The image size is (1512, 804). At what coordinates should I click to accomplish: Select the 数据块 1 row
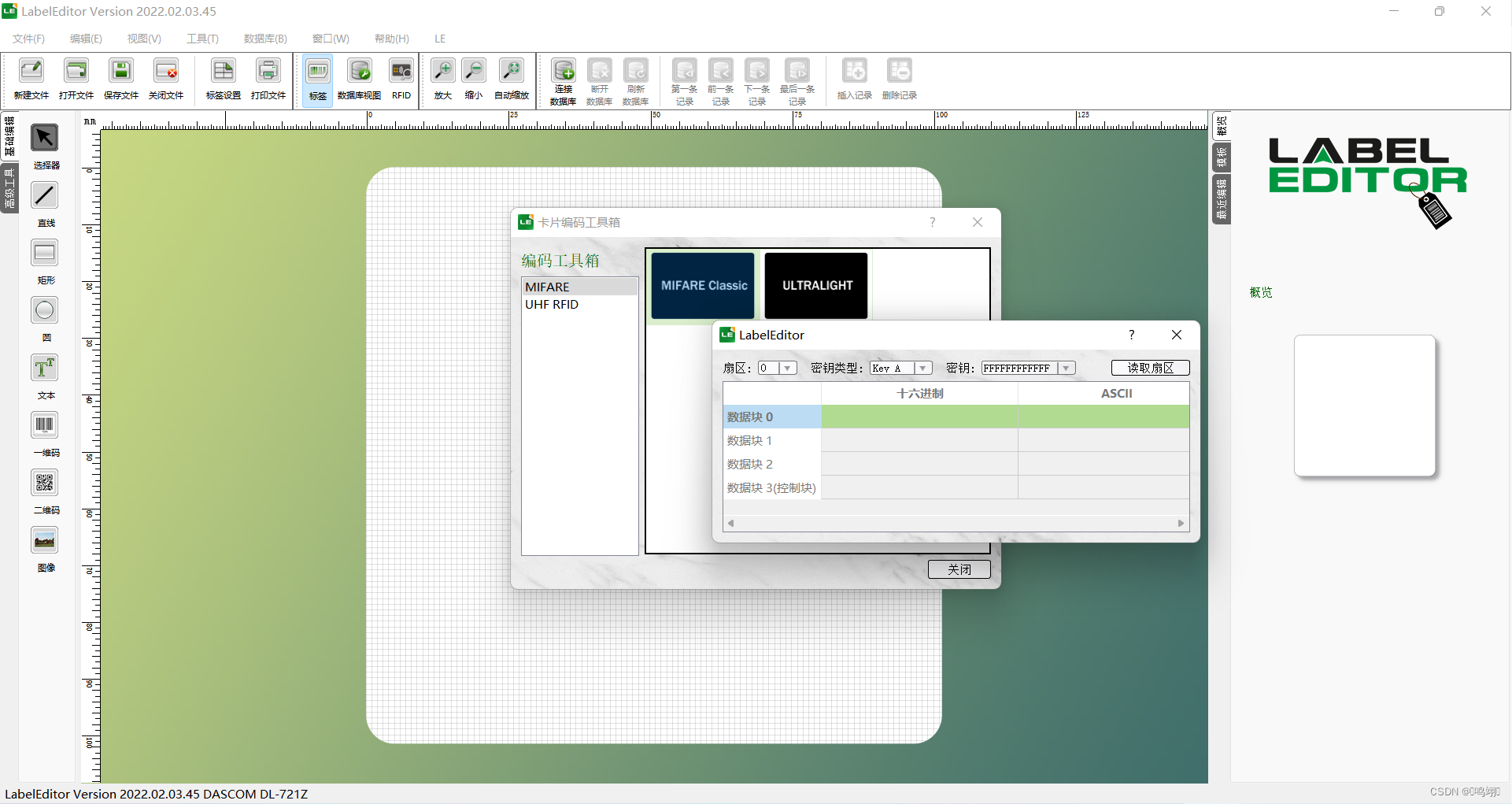coord(956,440)
